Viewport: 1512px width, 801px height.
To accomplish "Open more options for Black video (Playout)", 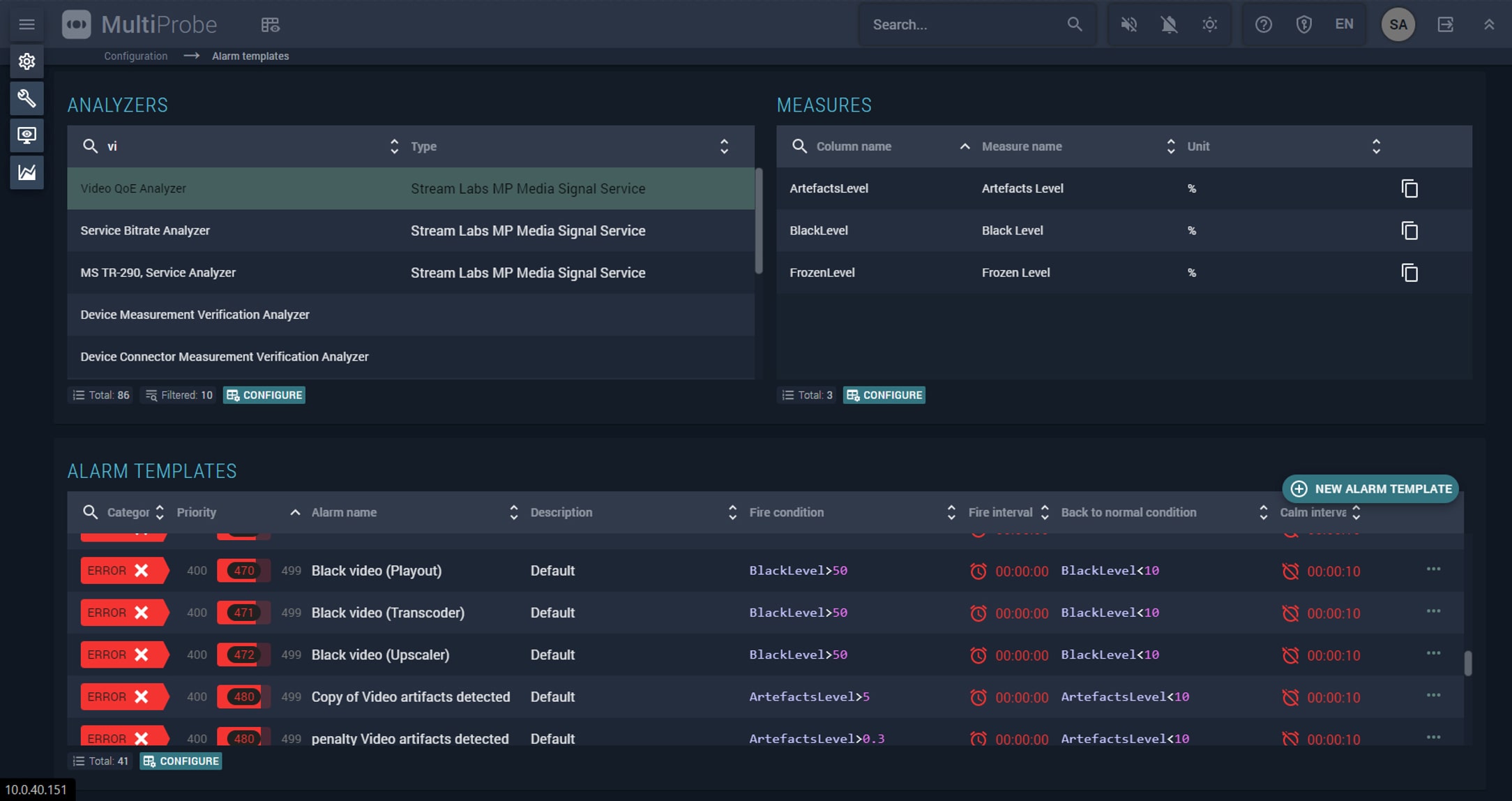I will pos(1433,569).
